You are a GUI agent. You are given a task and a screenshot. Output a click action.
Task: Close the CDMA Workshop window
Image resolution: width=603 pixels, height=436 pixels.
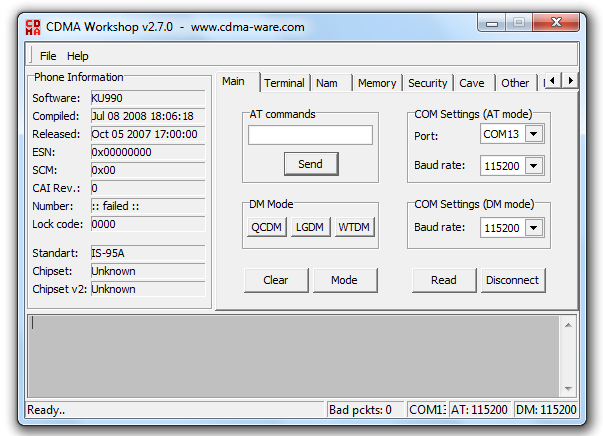(x=556, y=22)
